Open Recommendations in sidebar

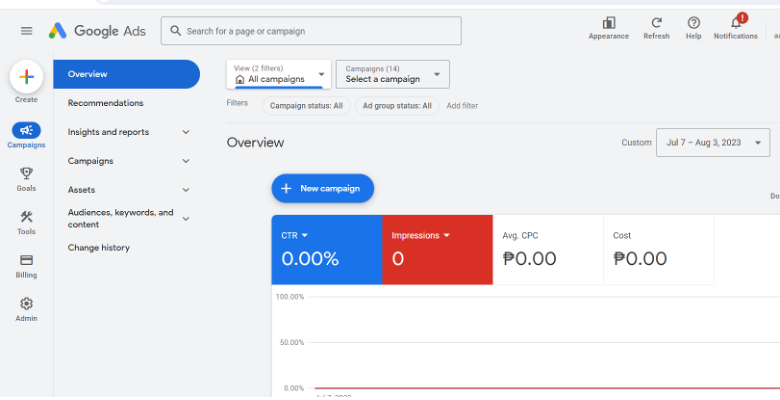105,103
